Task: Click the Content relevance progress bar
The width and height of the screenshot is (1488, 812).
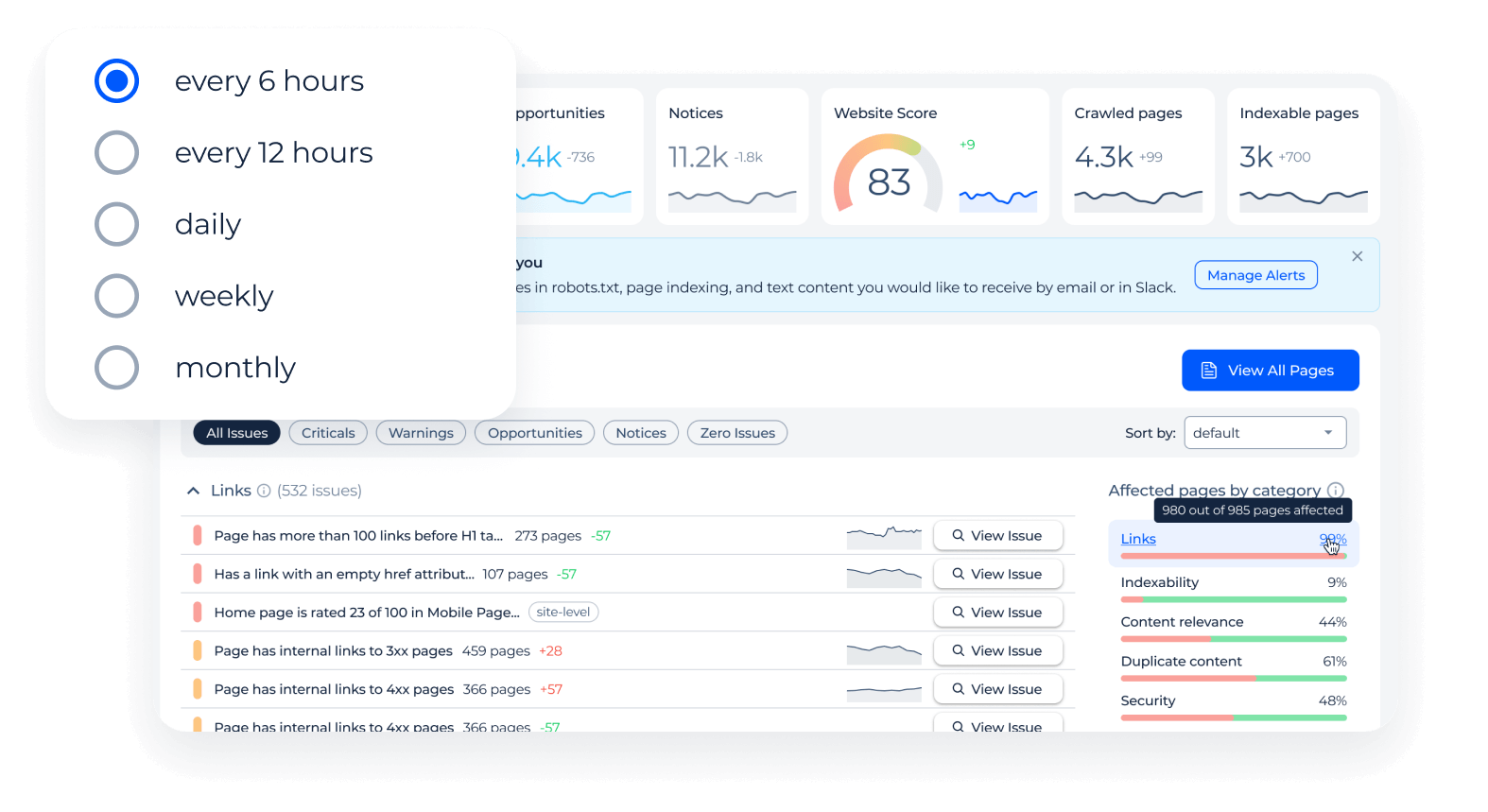Action: tap(1234, 639)
